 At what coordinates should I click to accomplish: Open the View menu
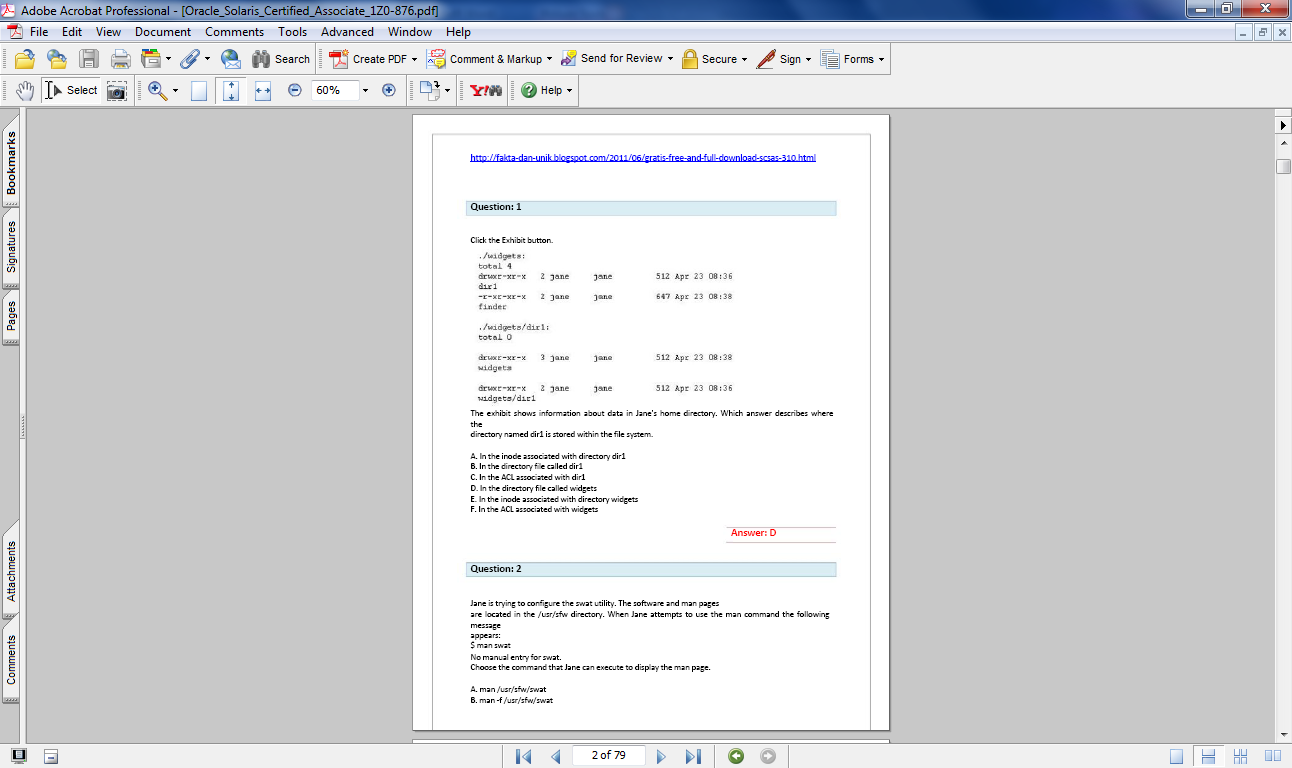108,32
